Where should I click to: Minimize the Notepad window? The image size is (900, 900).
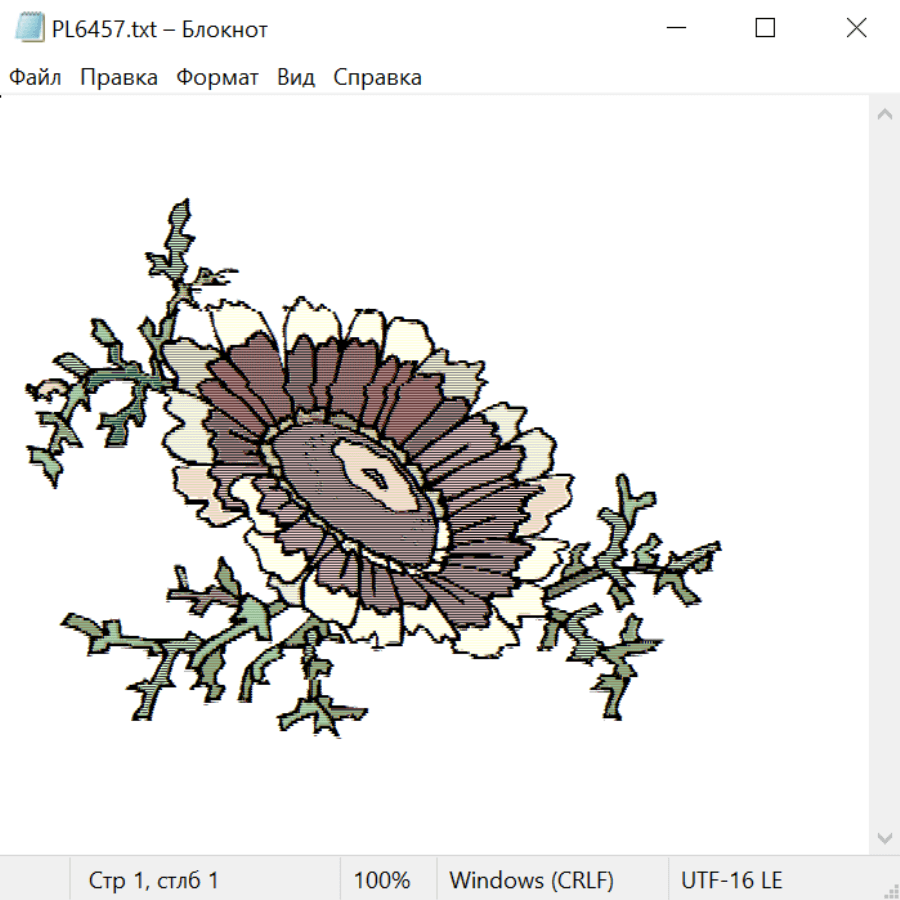tap(673, 29)
